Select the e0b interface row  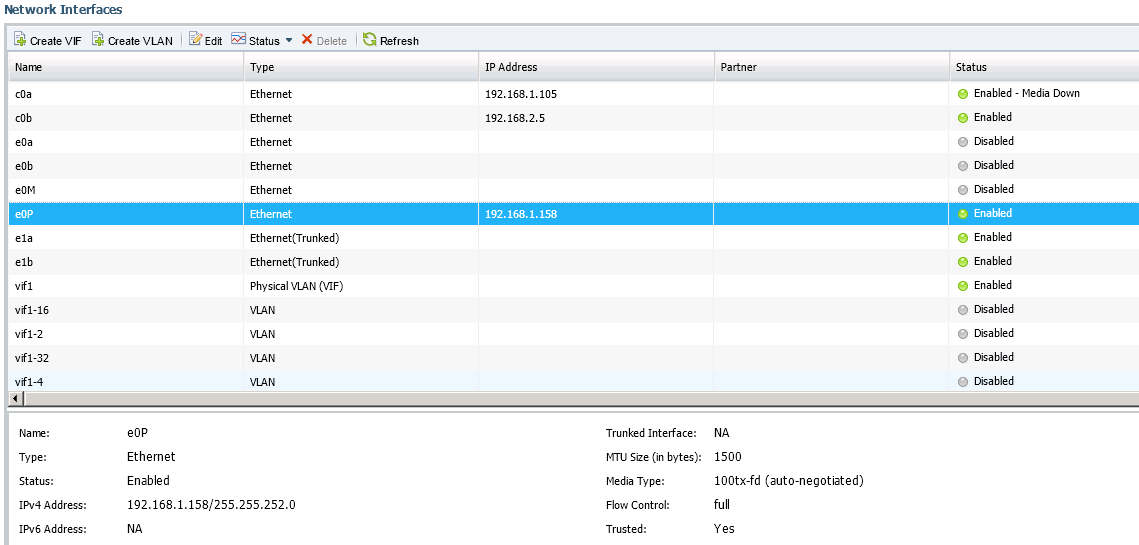pos(573,166)
